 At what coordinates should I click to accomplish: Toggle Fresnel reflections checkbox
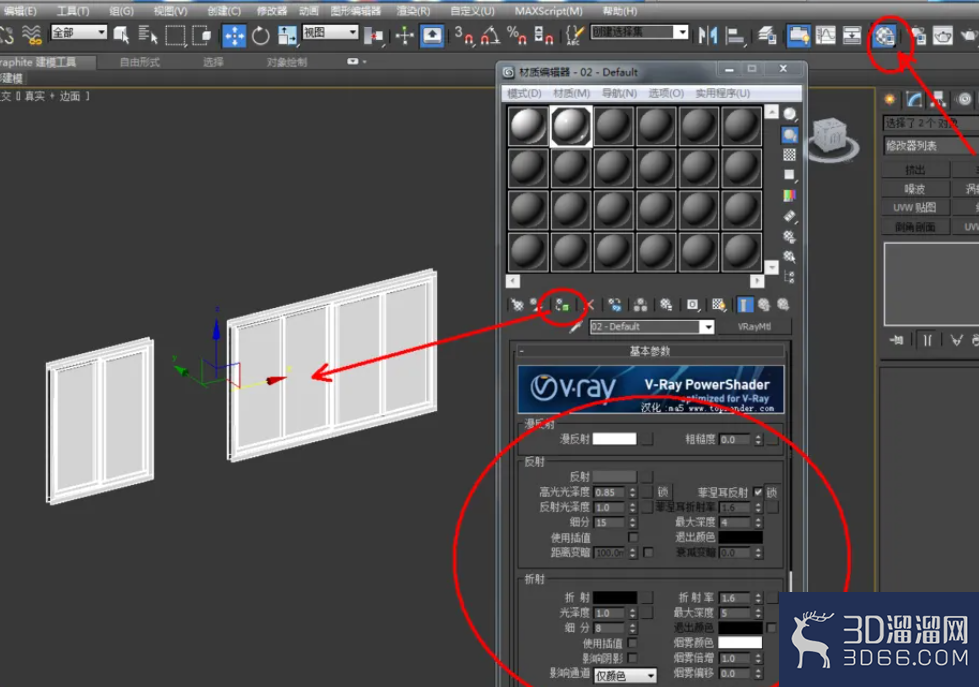(758, 492)
